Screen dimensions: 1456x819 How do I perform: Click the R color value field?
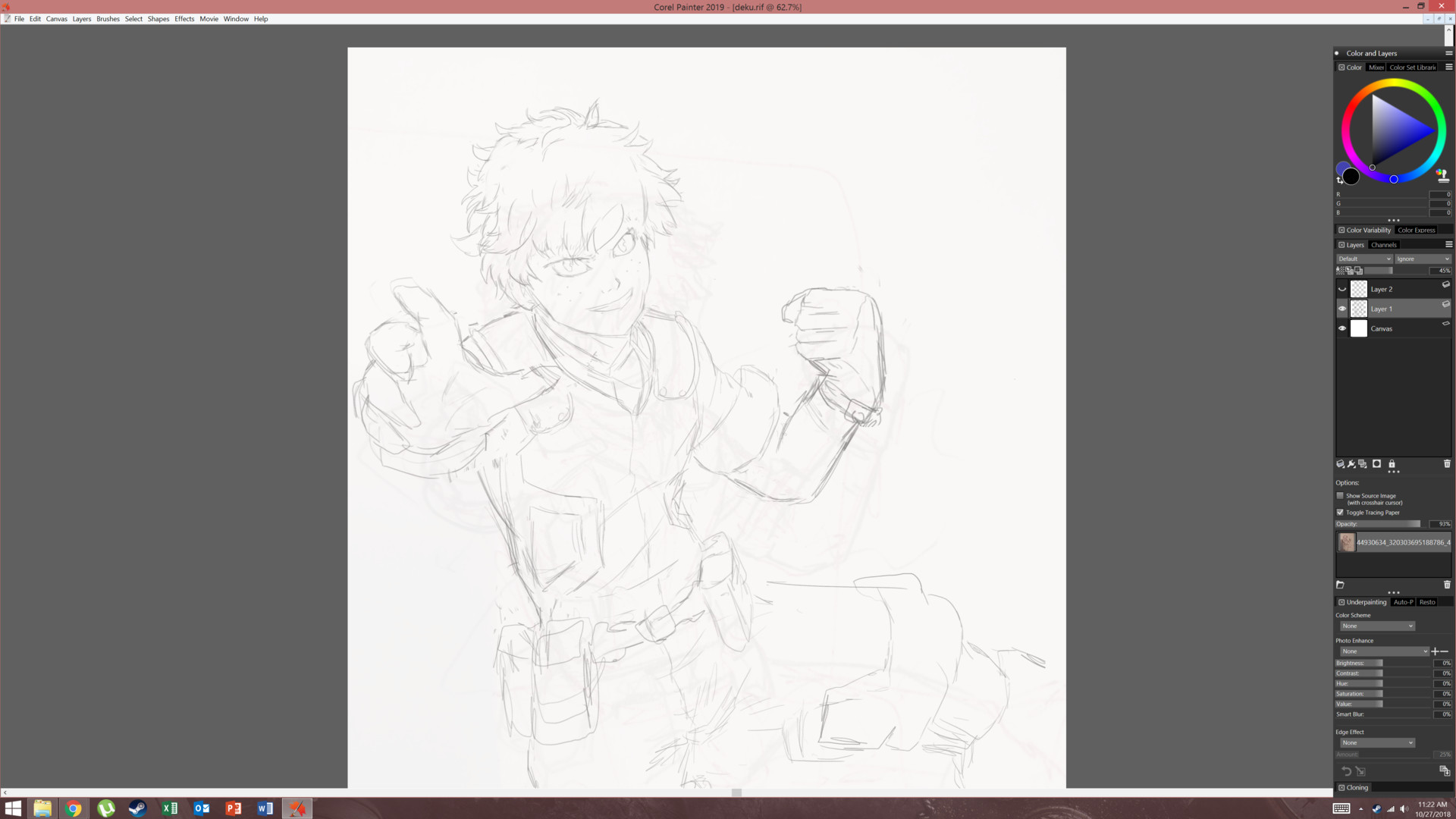click(x=1440, y=194)
